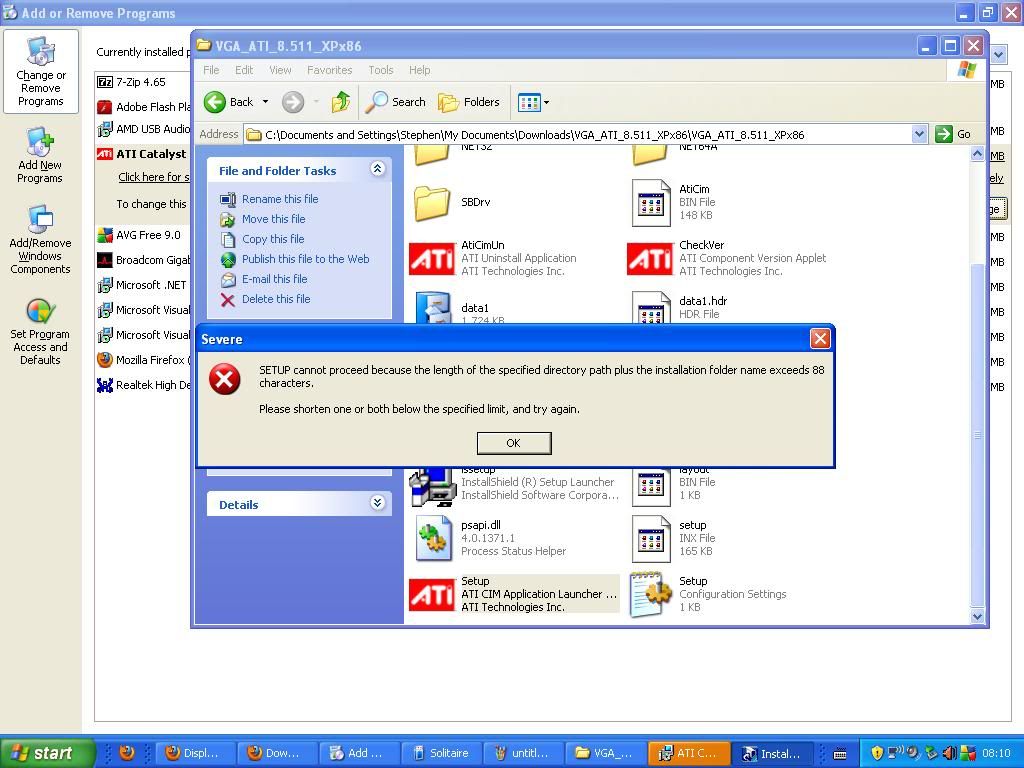Open the File menu in Explorer
The width and height of the screenshot is (1024, 768).
point(211,70)
